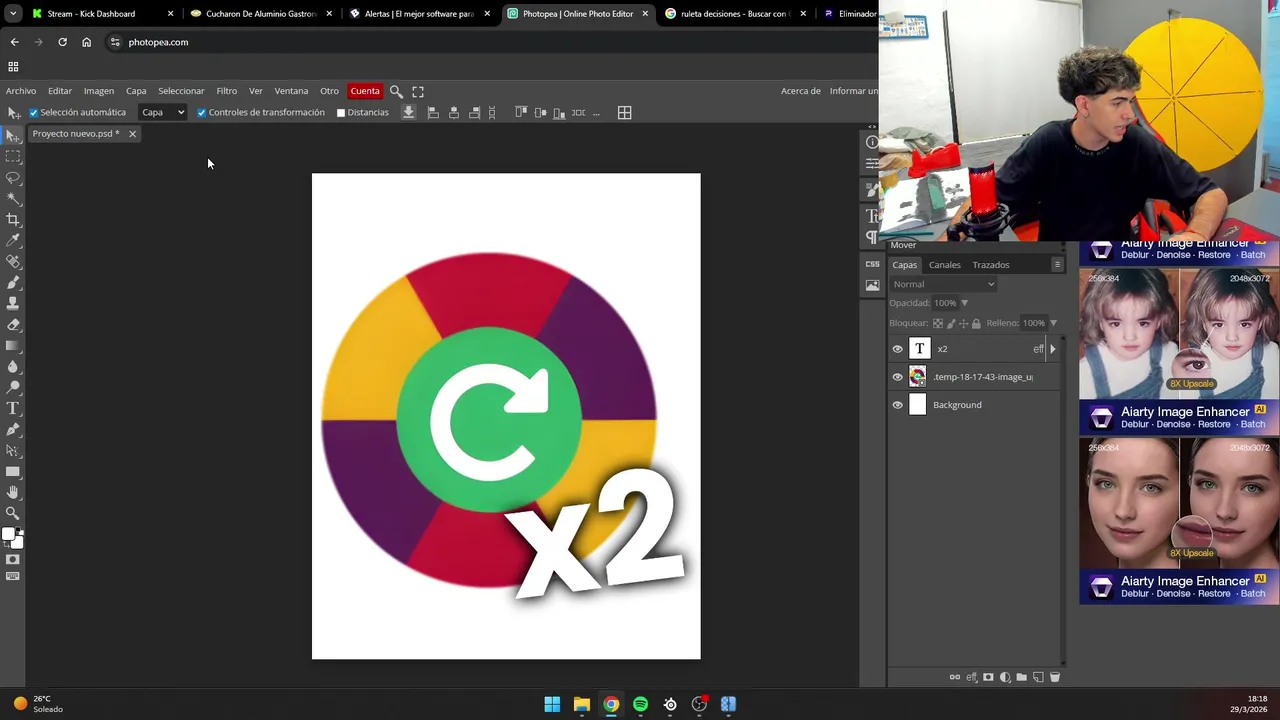This screenshot has height=720, width=1280.
Task: Open the Capa auto-select dropdown
Action: click(x=162, y=112)
